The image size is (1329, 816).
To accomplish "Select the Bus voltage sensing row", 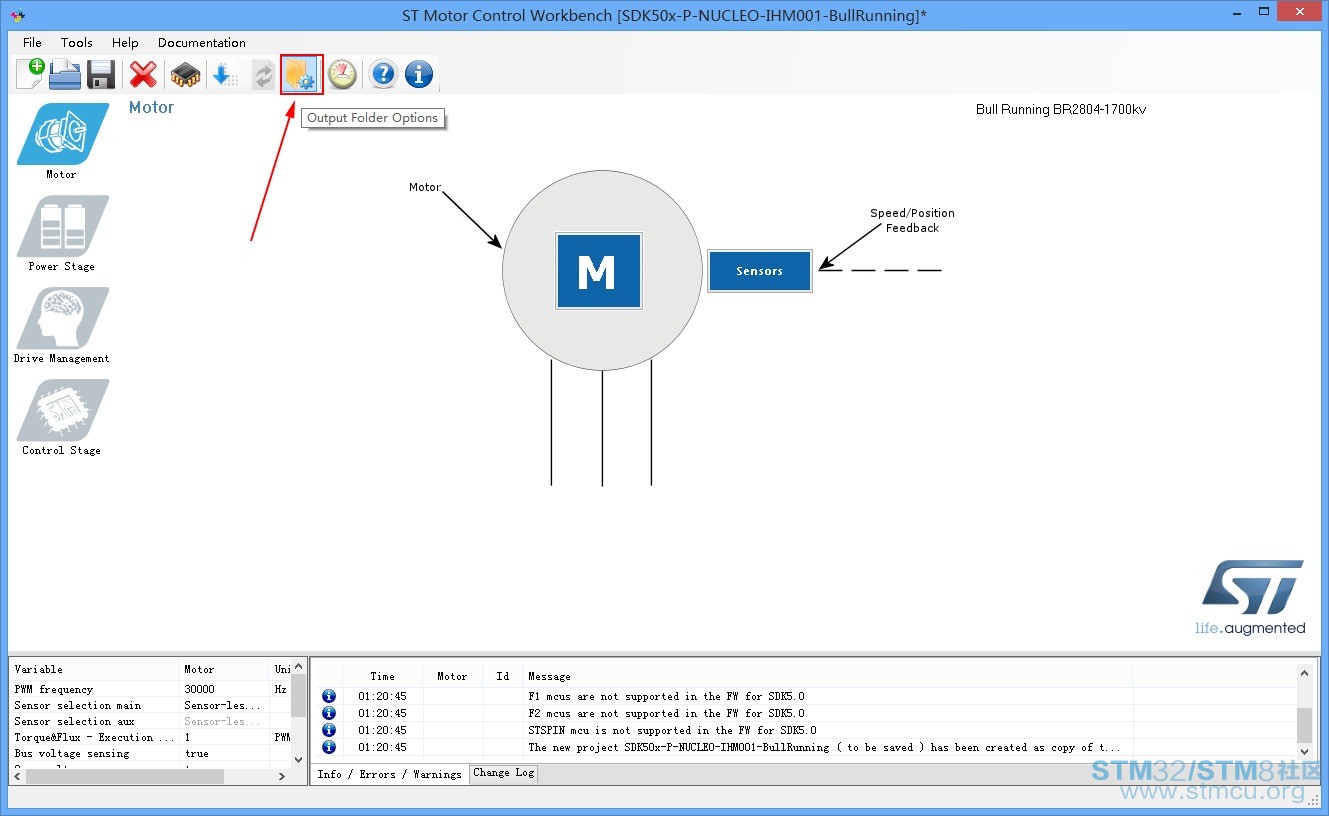I will point(151,753).
